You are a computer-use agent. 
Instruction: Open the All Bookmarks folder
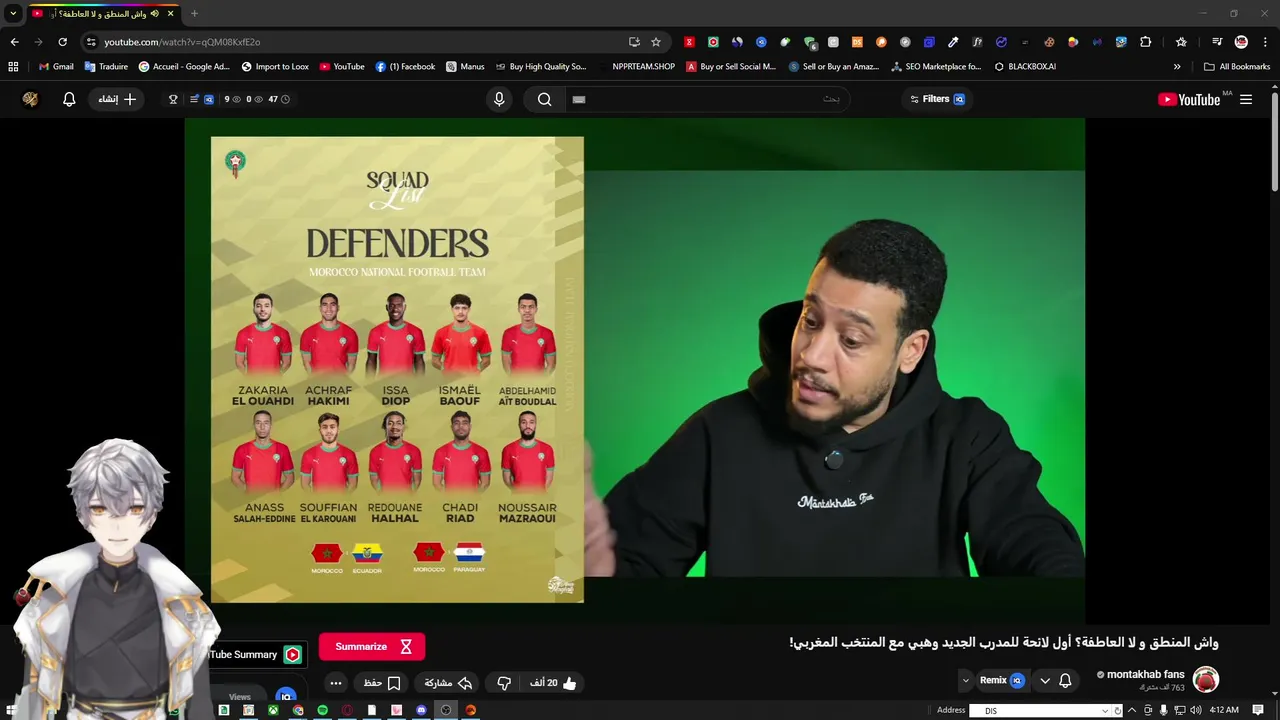1237,67
